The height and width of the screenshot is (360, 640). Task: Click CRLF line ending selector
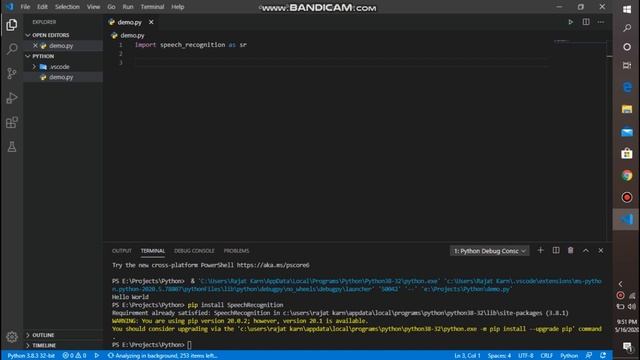(x=547, y=356)
